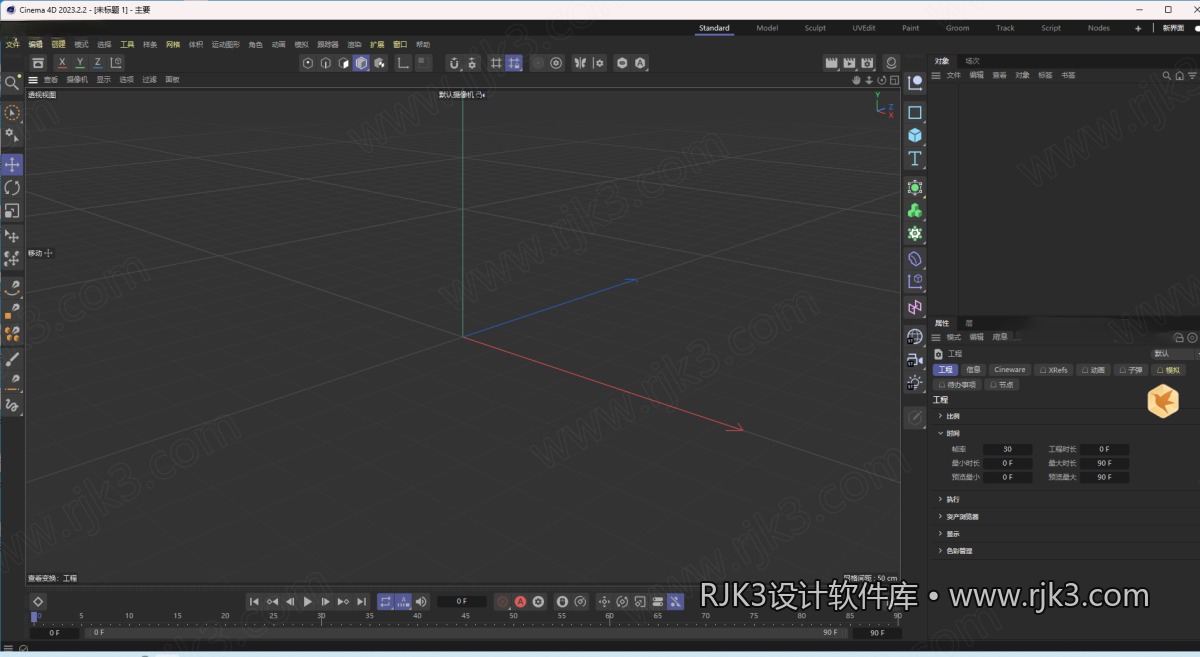Open the viewport hamburger menu

pos(33,79)
